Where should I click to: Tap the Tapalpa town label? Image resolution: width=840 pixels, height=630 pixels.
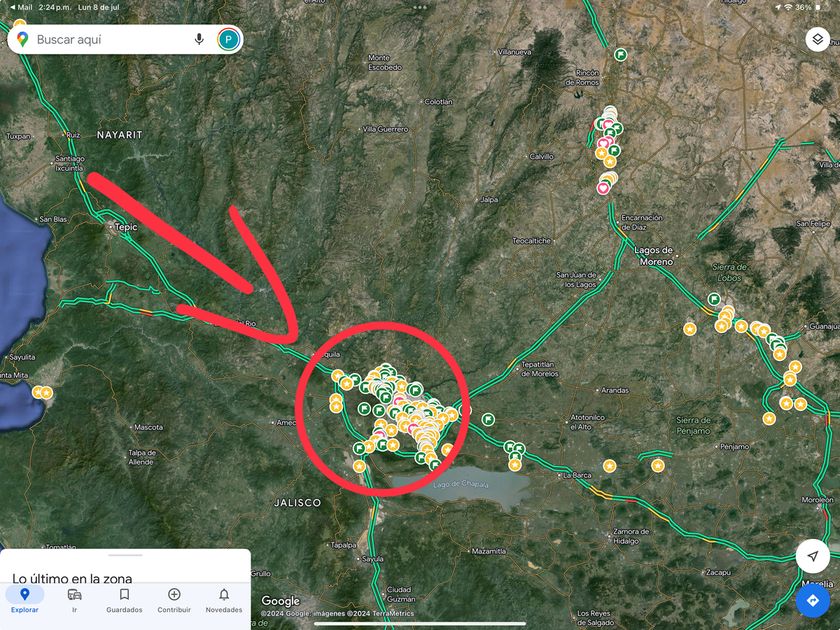(x=343, y=545)
